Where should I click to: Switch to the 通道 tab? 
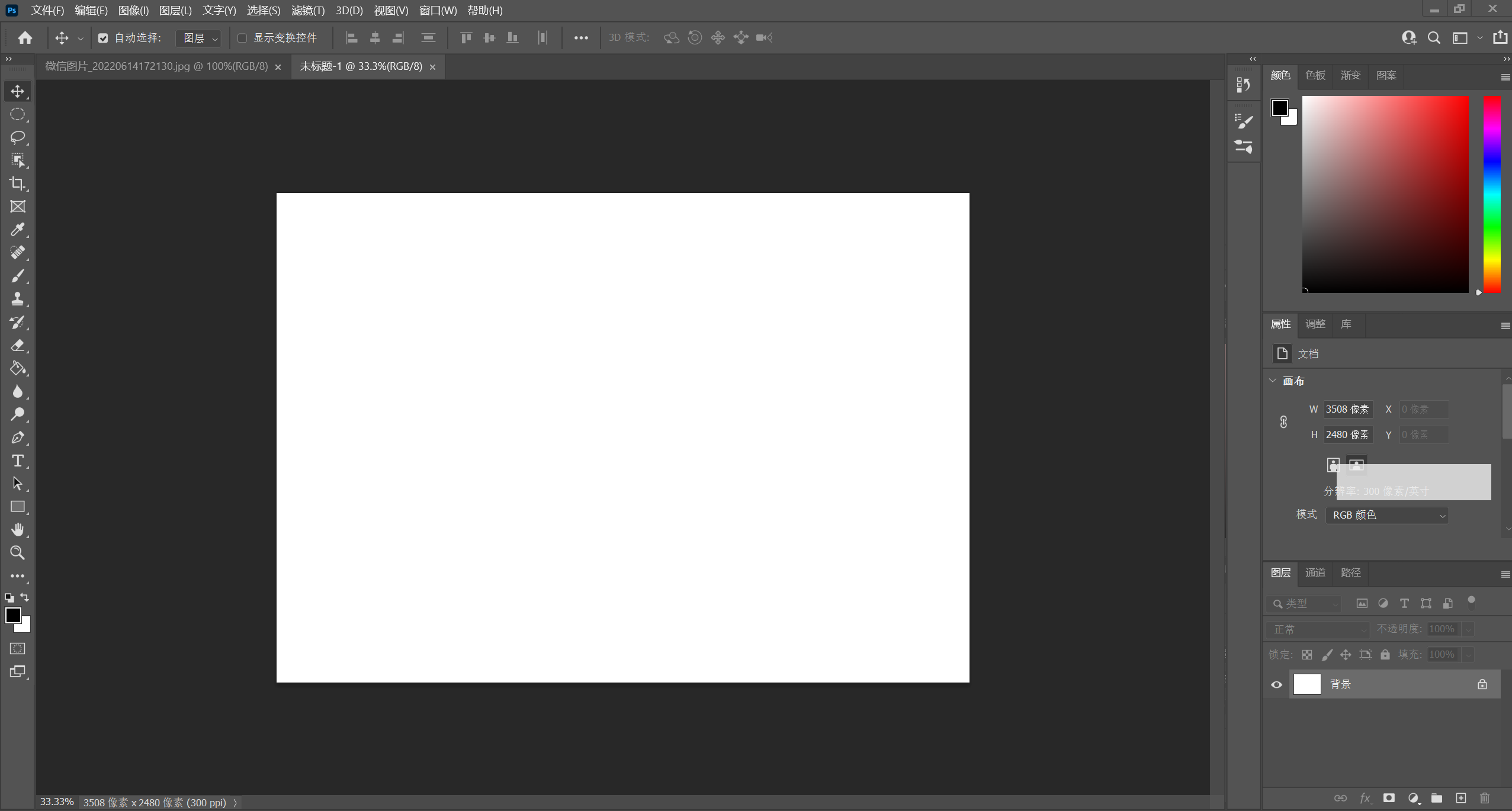(1315, 572)
